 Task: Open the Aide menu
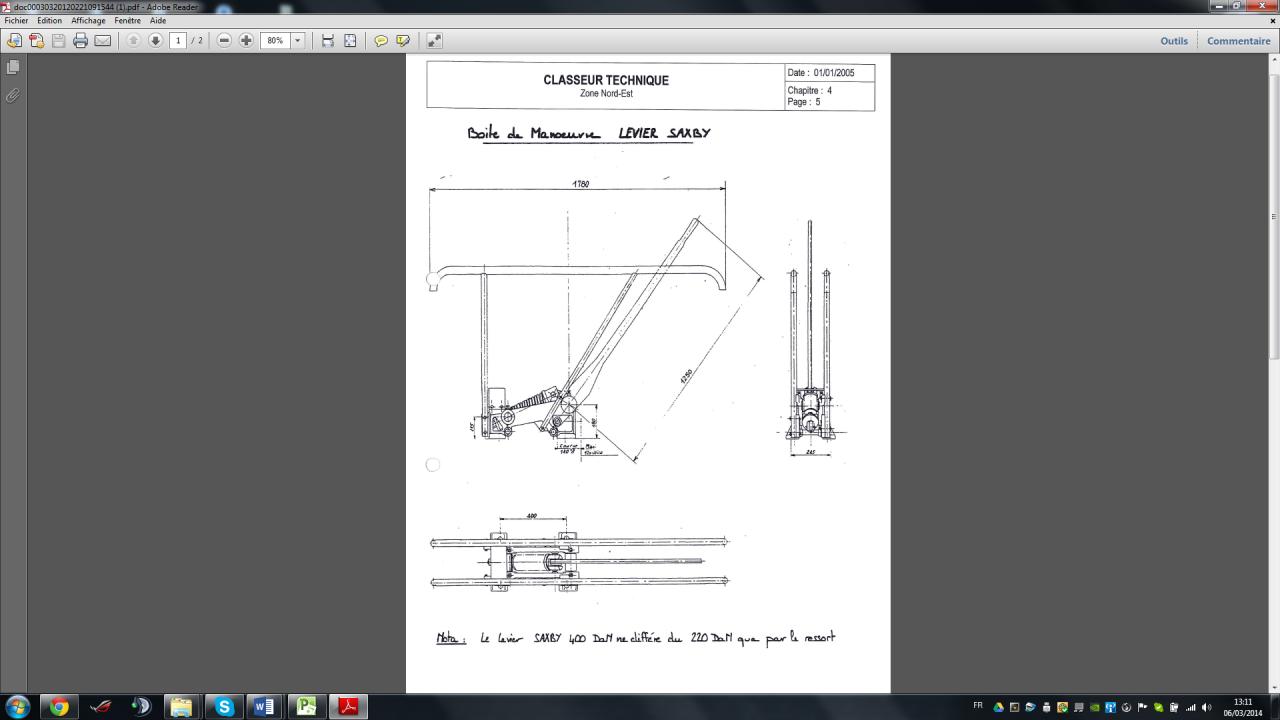[x=158, y=21]
